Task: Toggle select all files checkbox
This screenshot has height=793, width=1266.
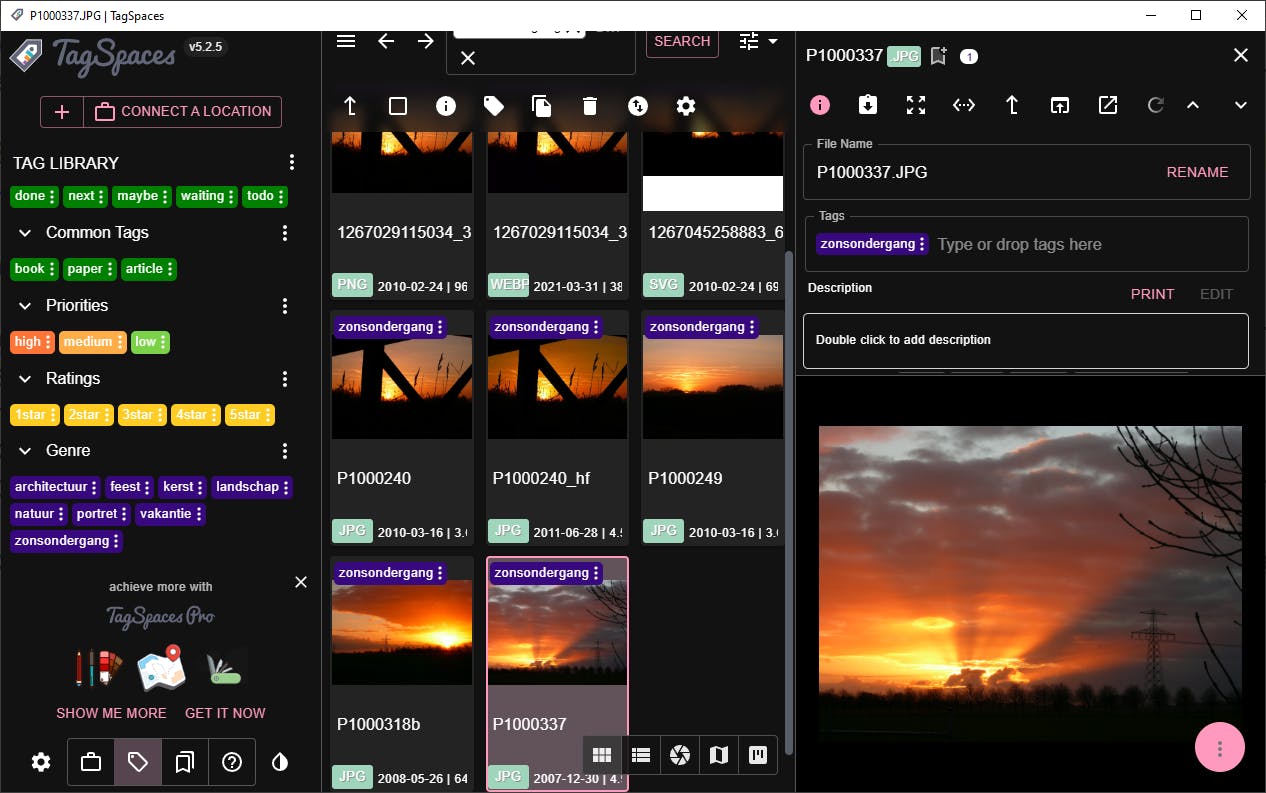Action: (x=398, y=106)
